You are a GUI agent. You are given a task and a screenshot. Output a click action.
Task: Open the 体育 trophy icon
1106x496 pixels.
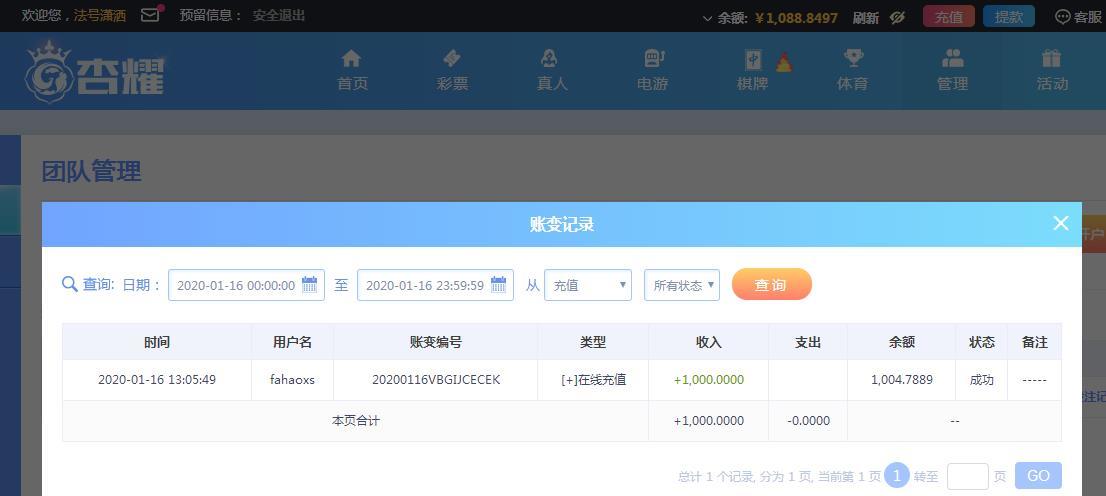(x=853, y=58)
